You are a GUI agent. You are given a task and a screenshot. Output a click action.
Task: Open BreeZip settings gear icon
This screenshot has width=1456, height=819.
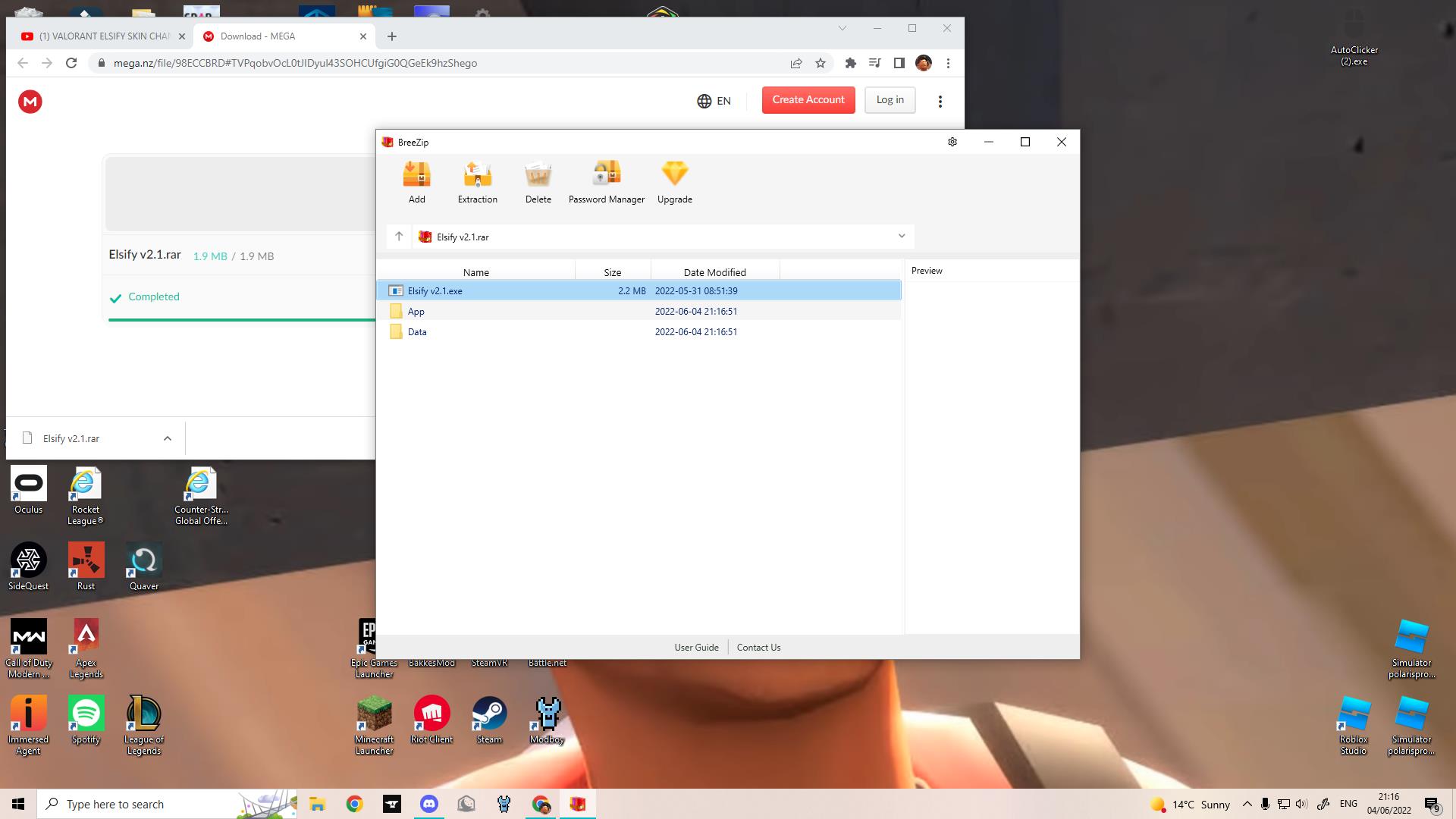[x=952, y=142]
